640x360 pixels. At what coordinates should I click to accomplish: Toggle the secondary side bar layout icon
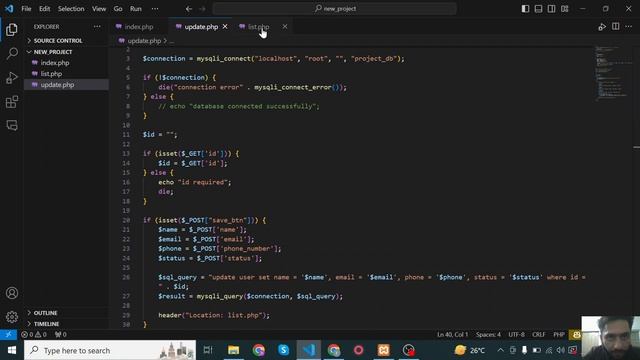point(551,9)
